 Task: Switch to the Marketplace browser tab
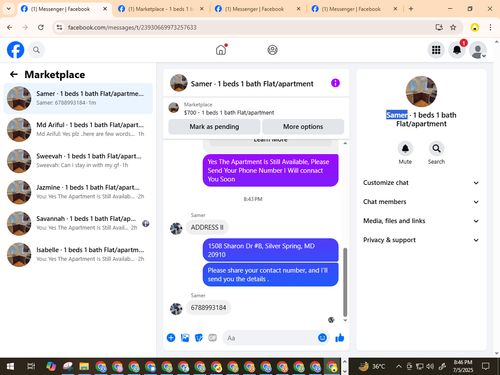[161, 9]
